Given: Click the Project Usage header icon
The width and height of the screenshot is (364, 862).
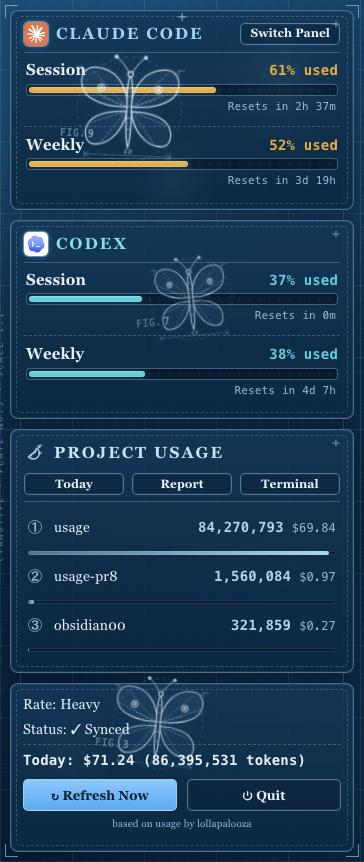Looking at the screenshot, I should coord(35,452).
